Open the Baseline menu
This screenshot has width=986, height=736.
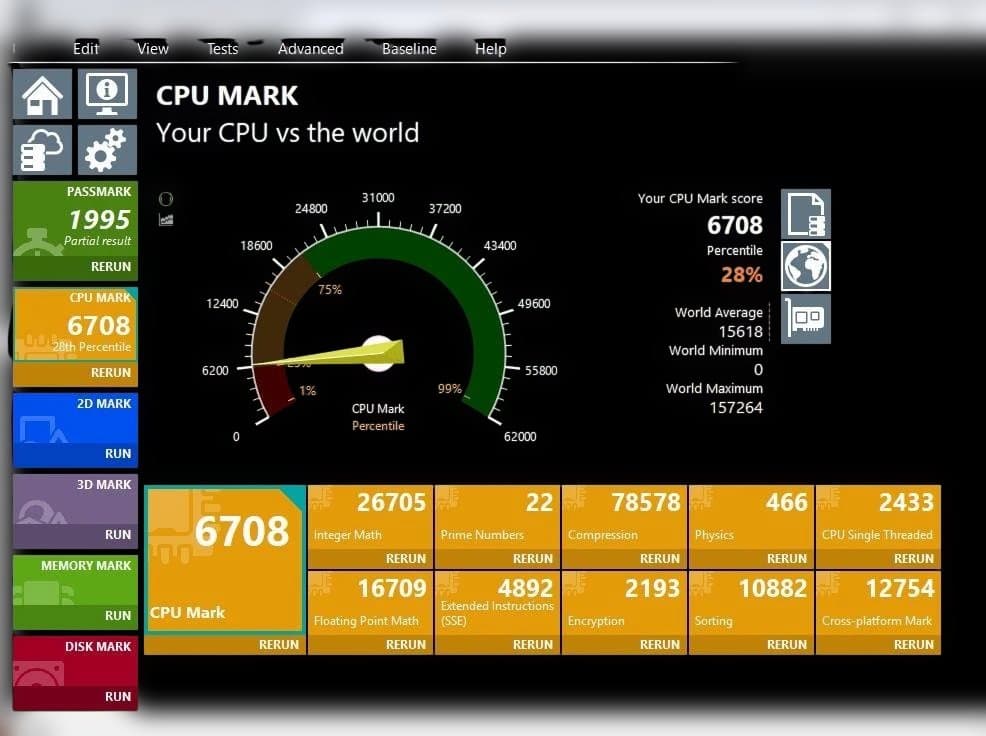407,48
